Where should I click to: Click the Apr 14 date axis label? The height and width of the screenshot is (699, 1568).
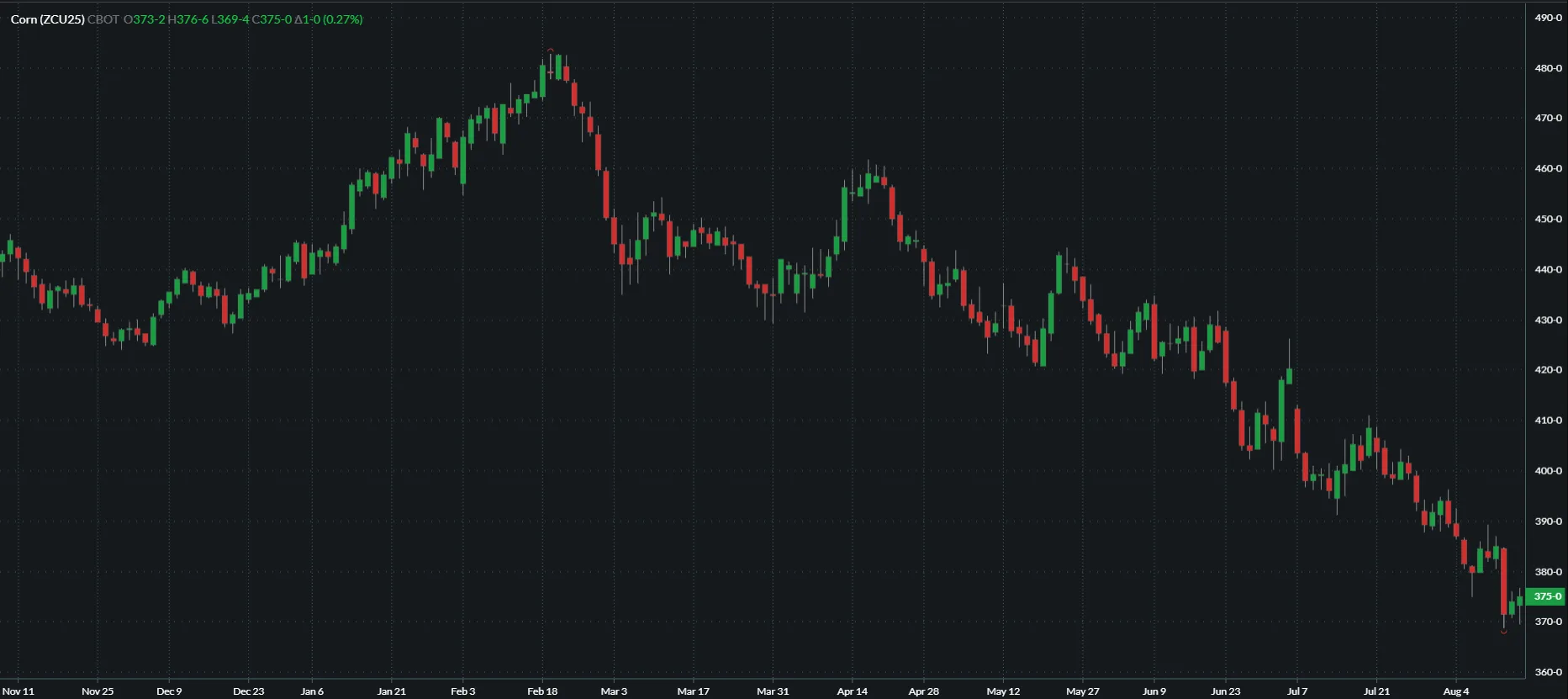click(852, 691)
